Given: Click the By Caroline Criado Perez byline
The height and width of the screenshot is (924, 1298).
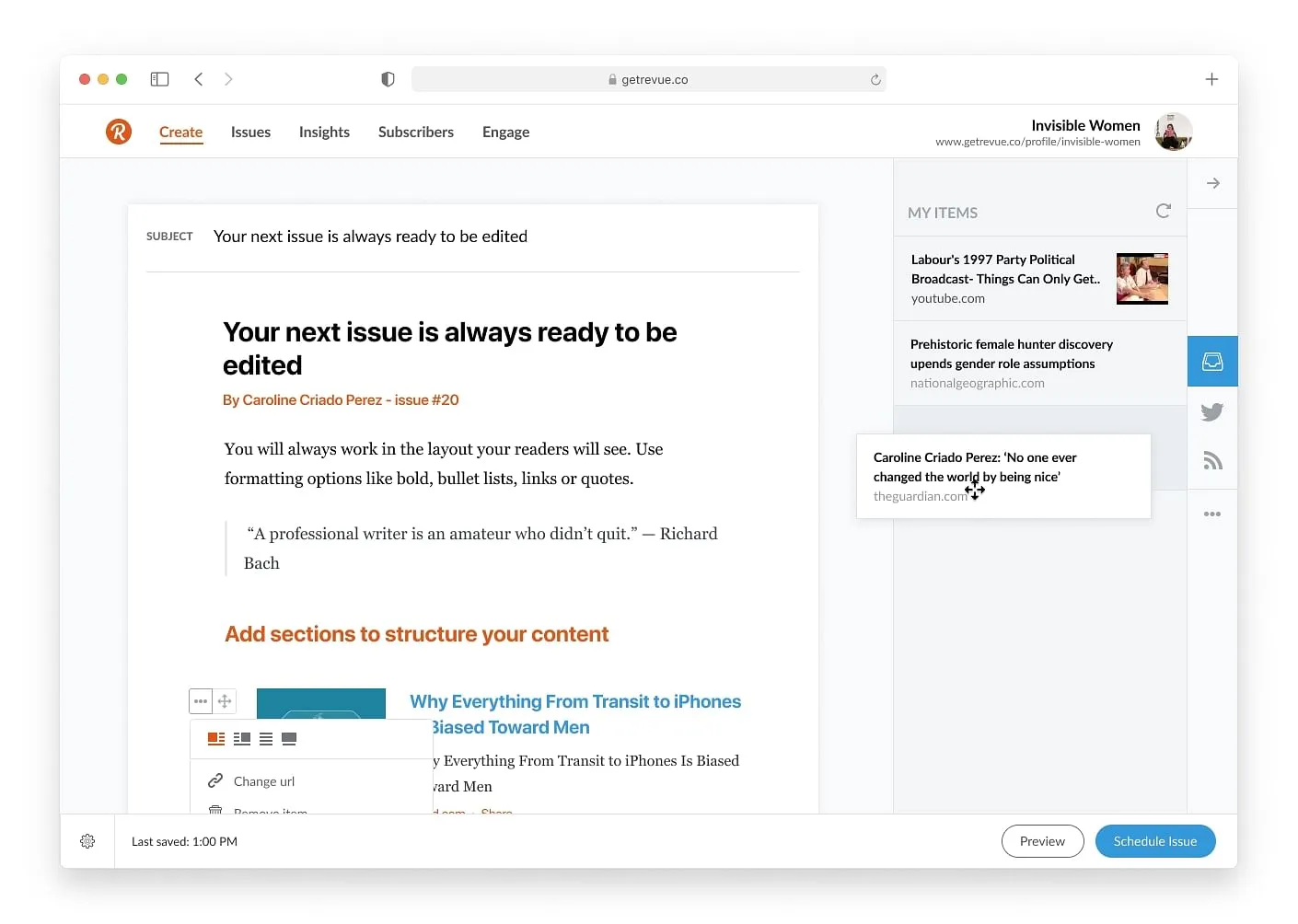Looking at the screenshot, I should click(341, 400).
